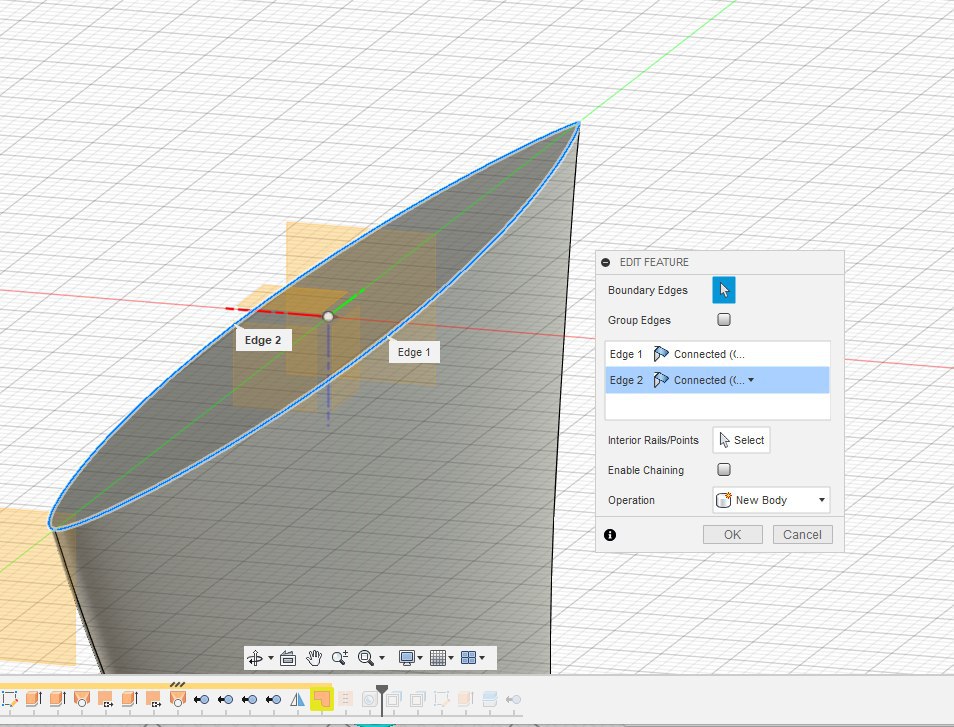Select the Edge 1 row in the list

pyautogui.click(x=717, y=354)
